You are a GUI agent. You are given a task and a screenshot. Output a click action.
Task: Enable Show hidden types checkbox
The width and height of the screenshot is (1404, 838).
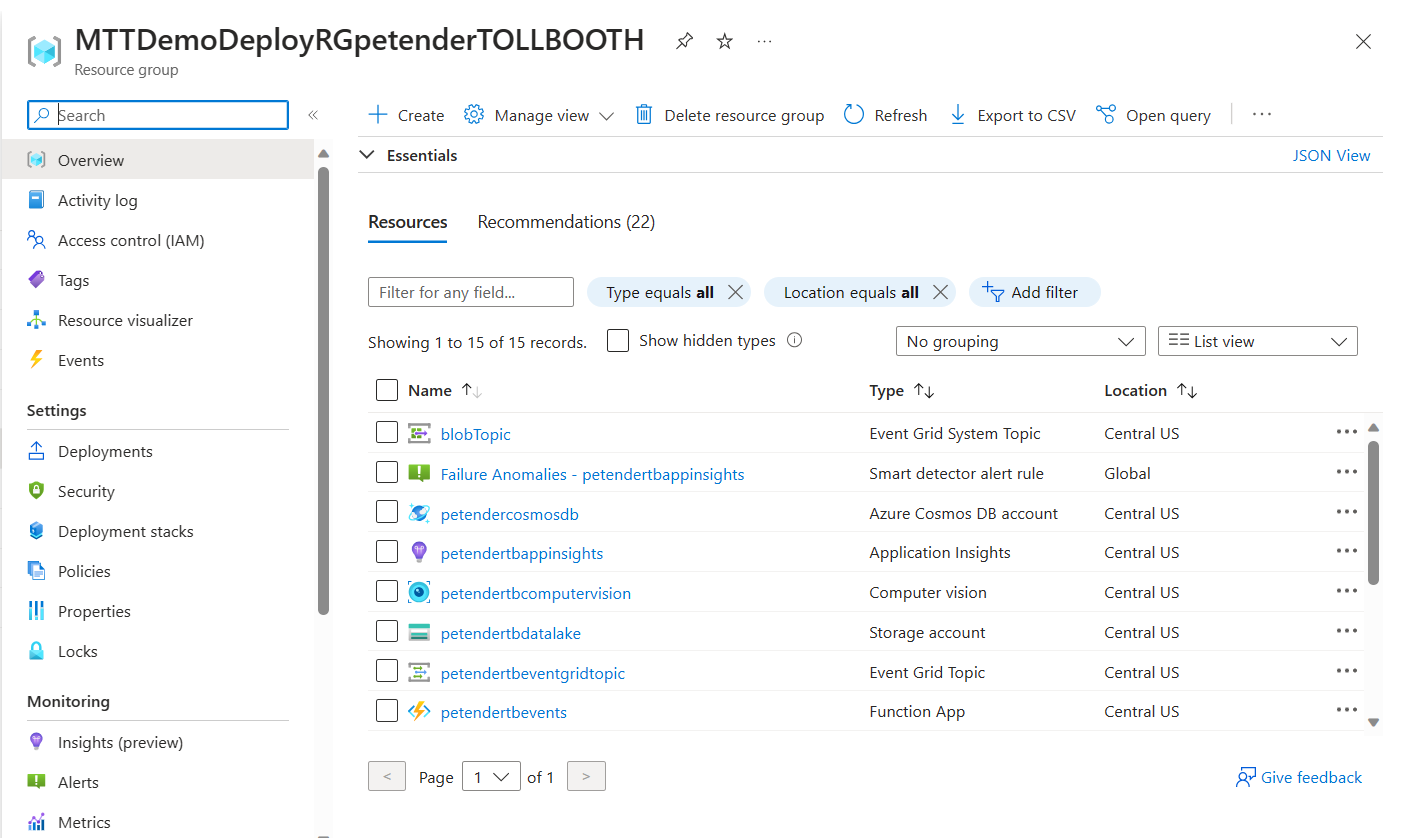coord(619,340)
